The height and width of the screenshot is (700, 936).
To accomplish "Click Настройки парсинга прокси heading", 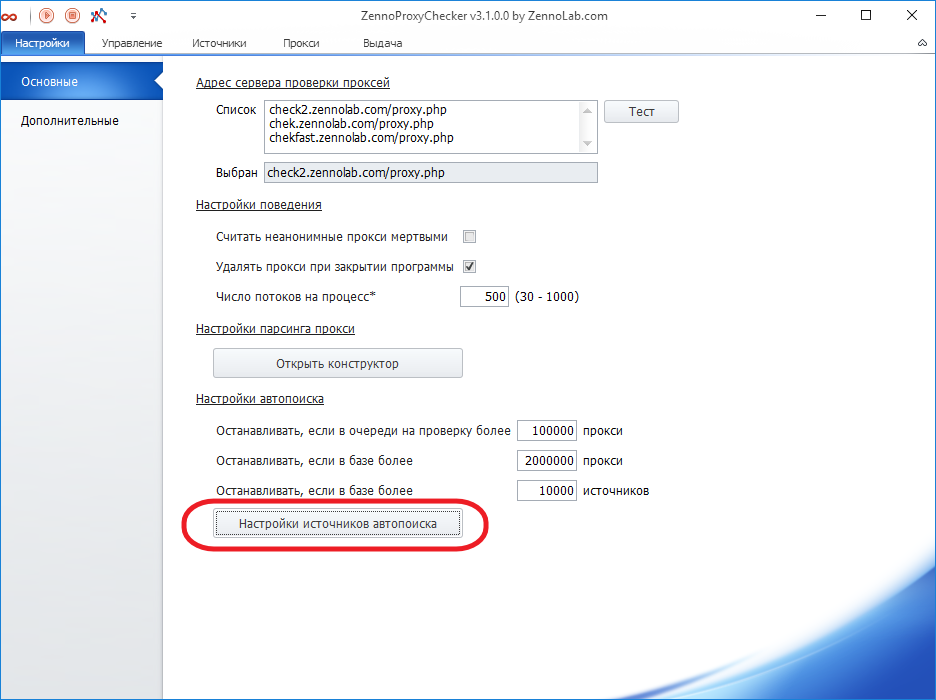I will pos(275,329).
